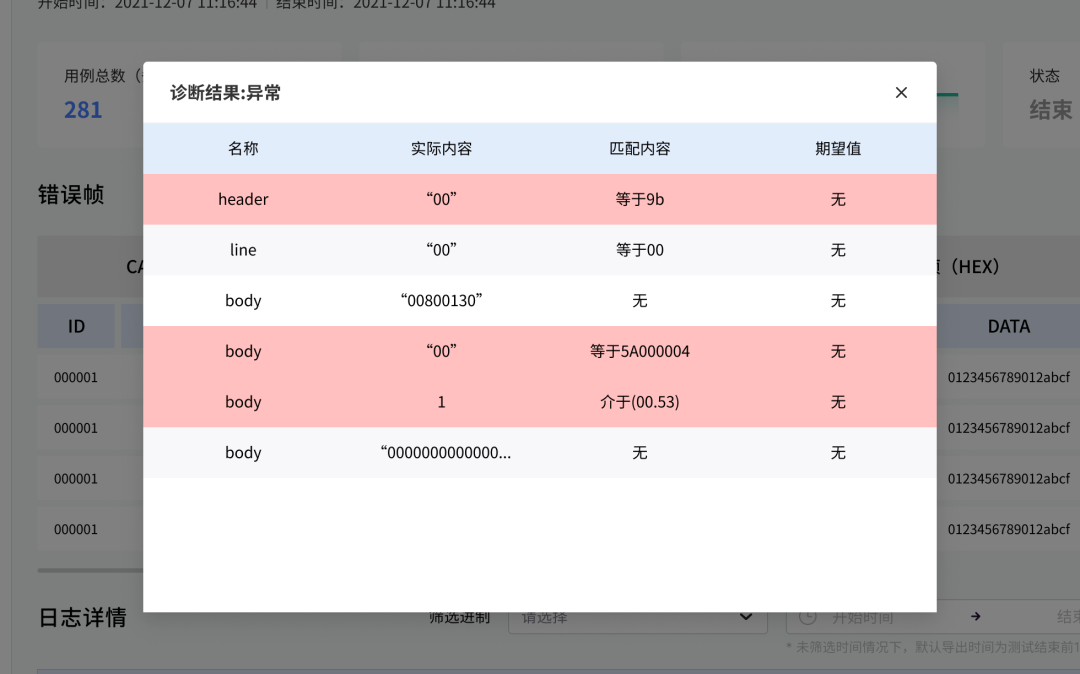Expand the 筛选进制 dropdown chevron

tap(746, 617)
